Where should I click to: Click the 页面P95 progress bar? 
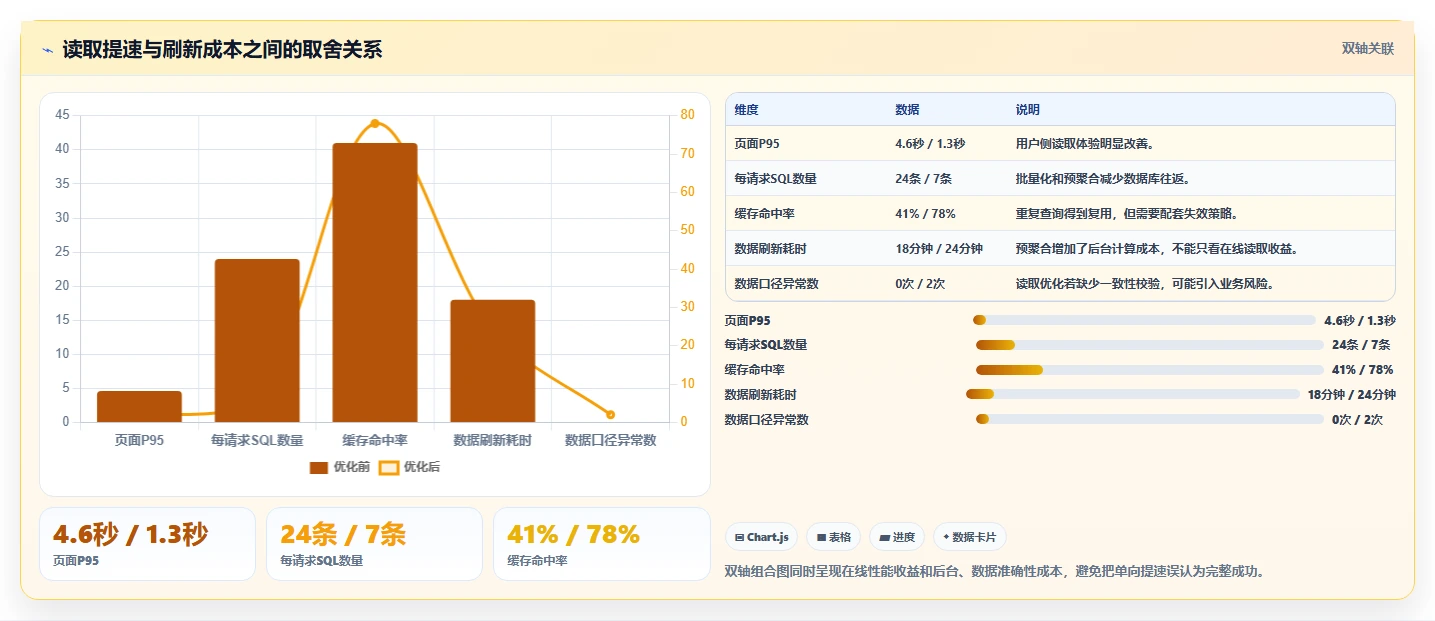[1144, 320]
